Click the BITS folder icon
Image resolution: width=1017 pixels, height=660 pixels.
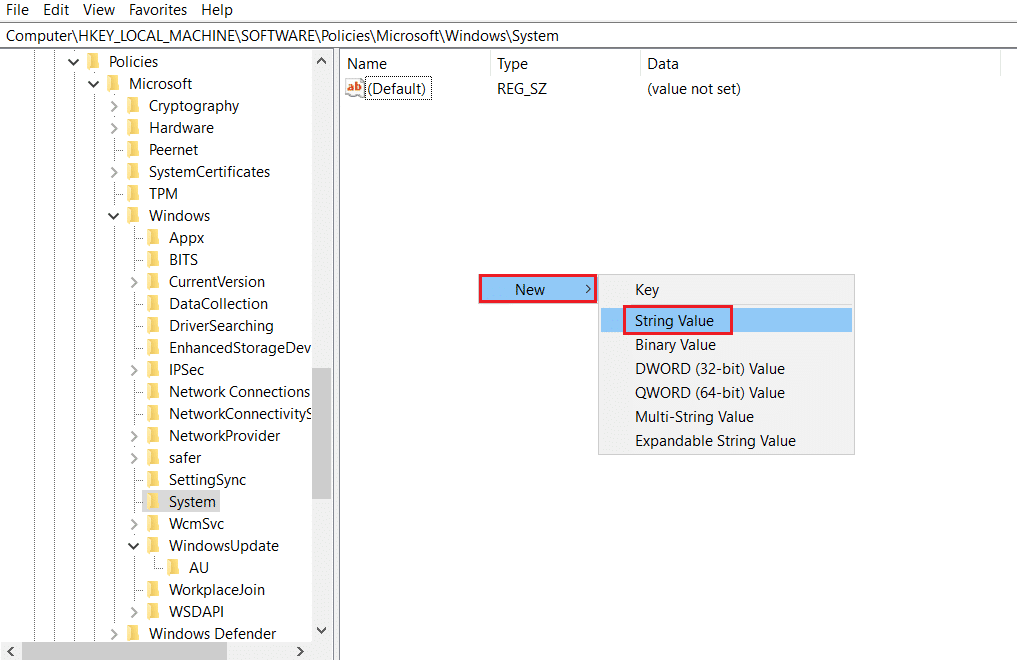pyautogui.click(x=154, y=259)
